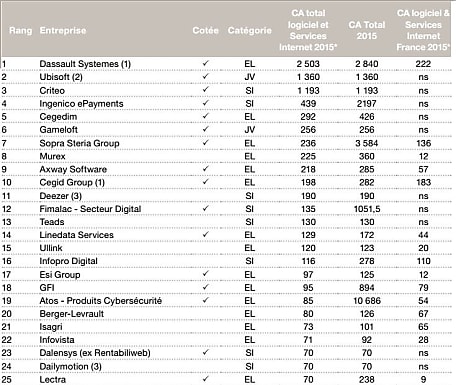Click the Cegid Group France value 183
This screenshot has width=456, height=385.
(x=423, y=182)
